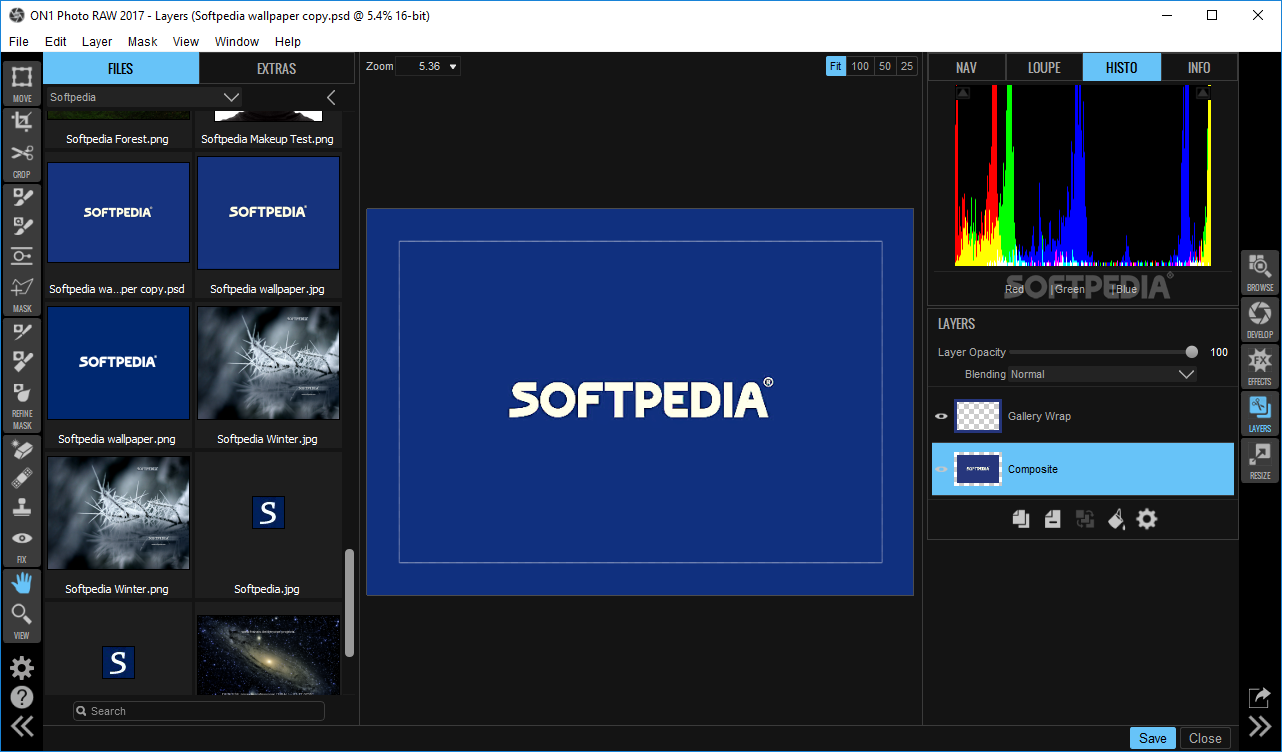This screenshot has width=1282, height=752.
Task: Open the Zoom value dropdown
Action: [x=453, y=67]
